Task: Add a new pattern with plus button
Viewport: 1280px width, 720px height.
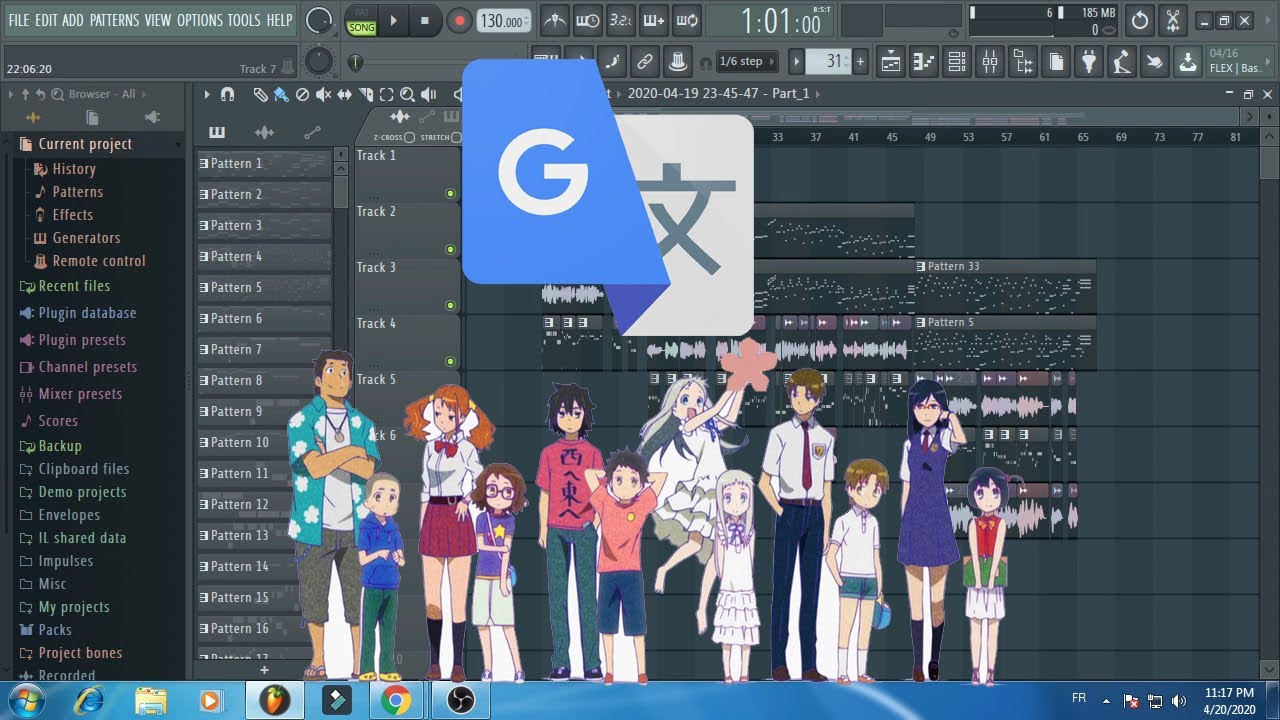Action: 264,670
